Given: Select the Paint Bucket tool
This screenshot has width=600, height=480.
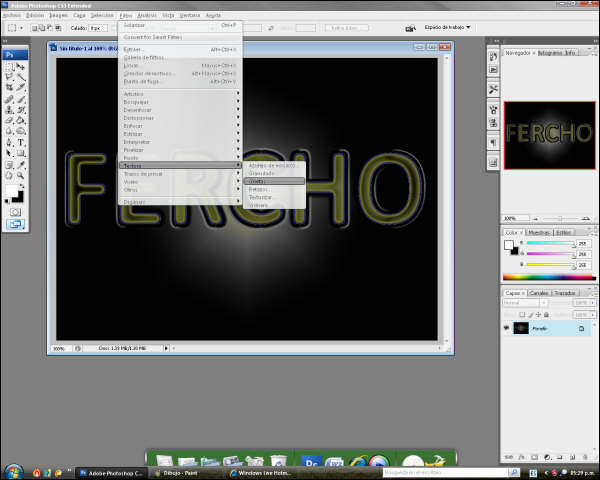Looking at the screenshot, I should coord(21,121).
